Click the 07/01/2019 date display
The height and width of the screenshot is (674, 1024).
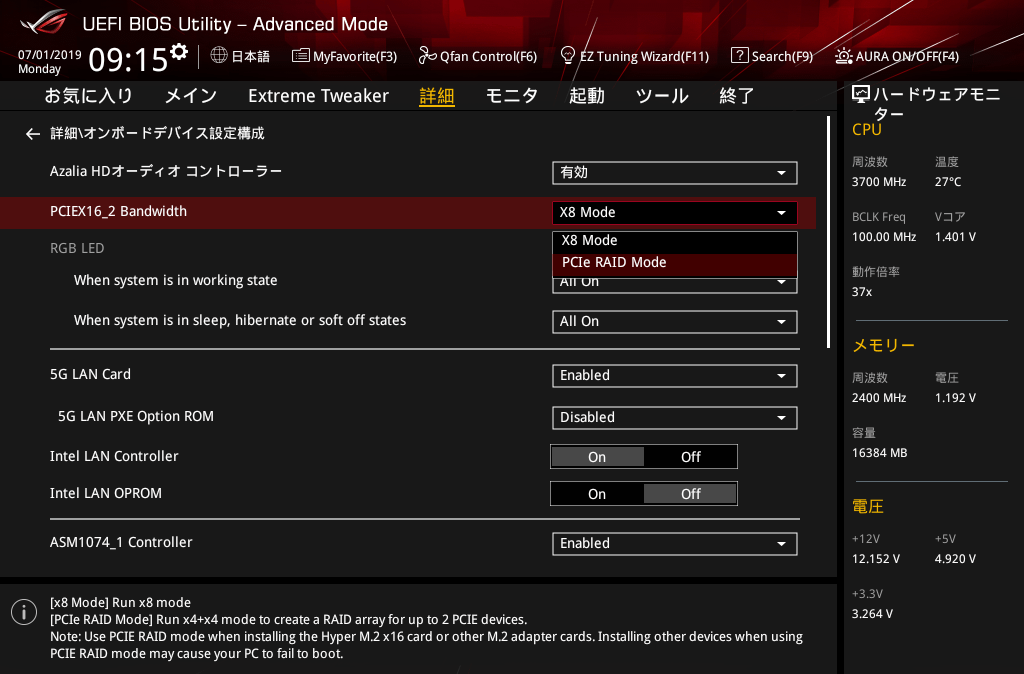click(50, 55)
